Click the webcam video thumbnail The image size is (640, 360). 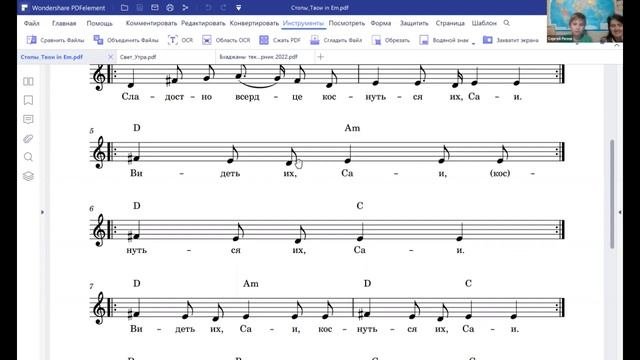coord(584,21)
